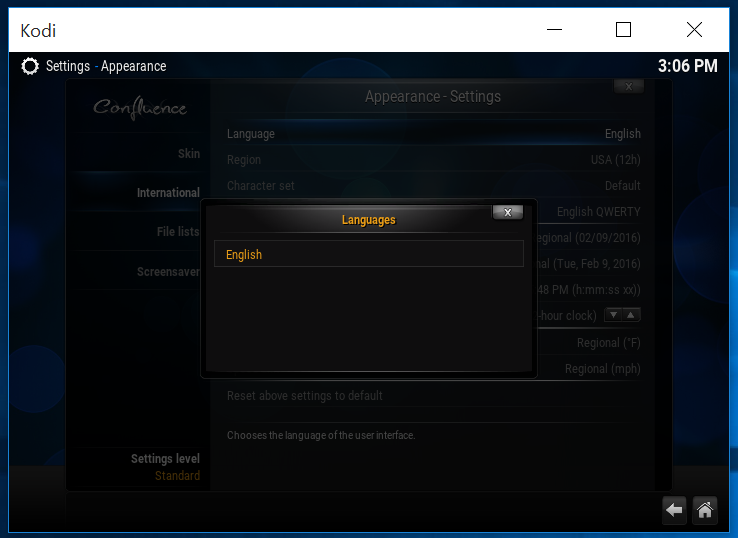Go to the home screen
Viewport: 738px width, 538px height.
click(x=705, y=510)
